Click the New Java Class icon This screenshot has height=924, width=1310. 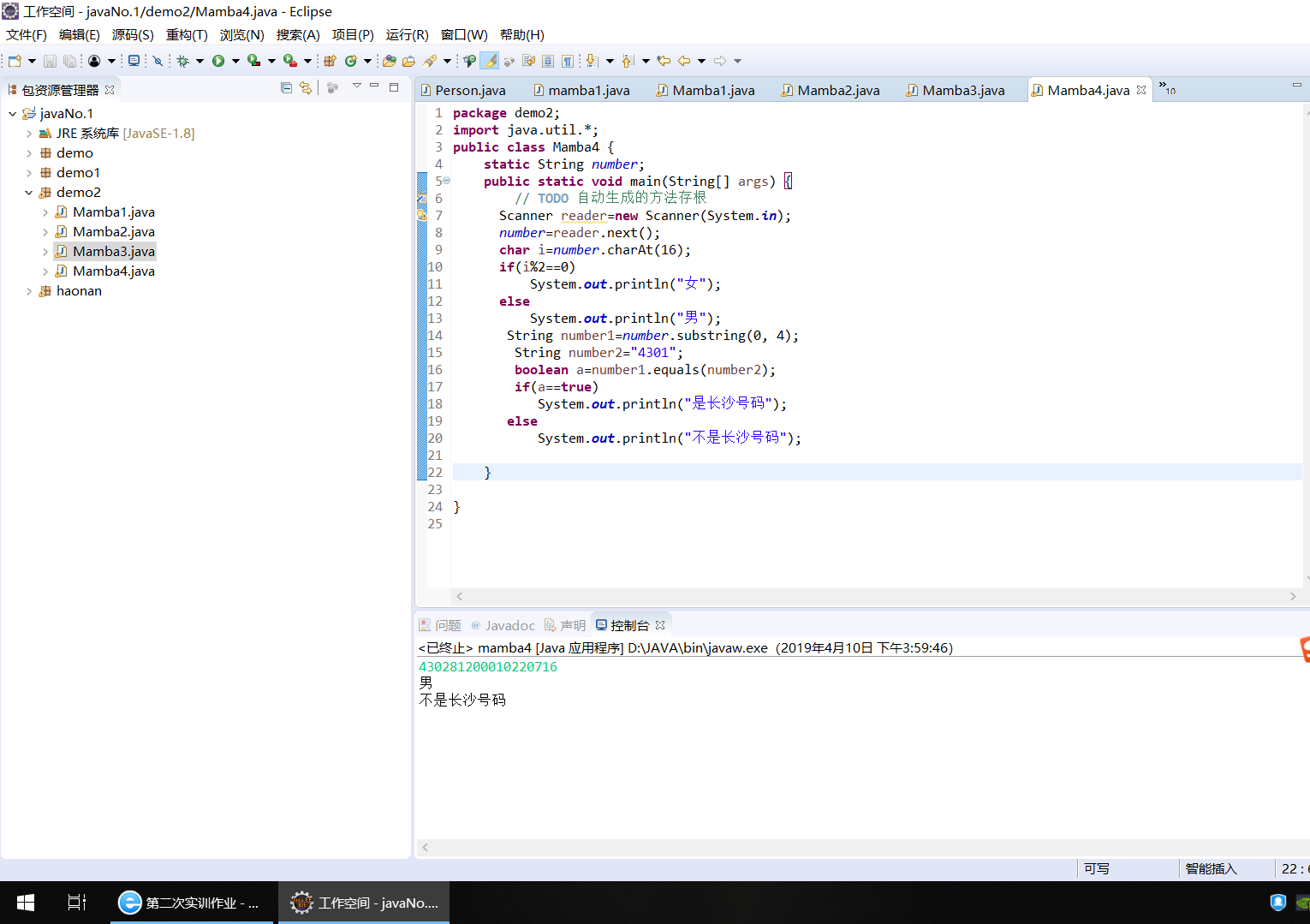point(350,61)
